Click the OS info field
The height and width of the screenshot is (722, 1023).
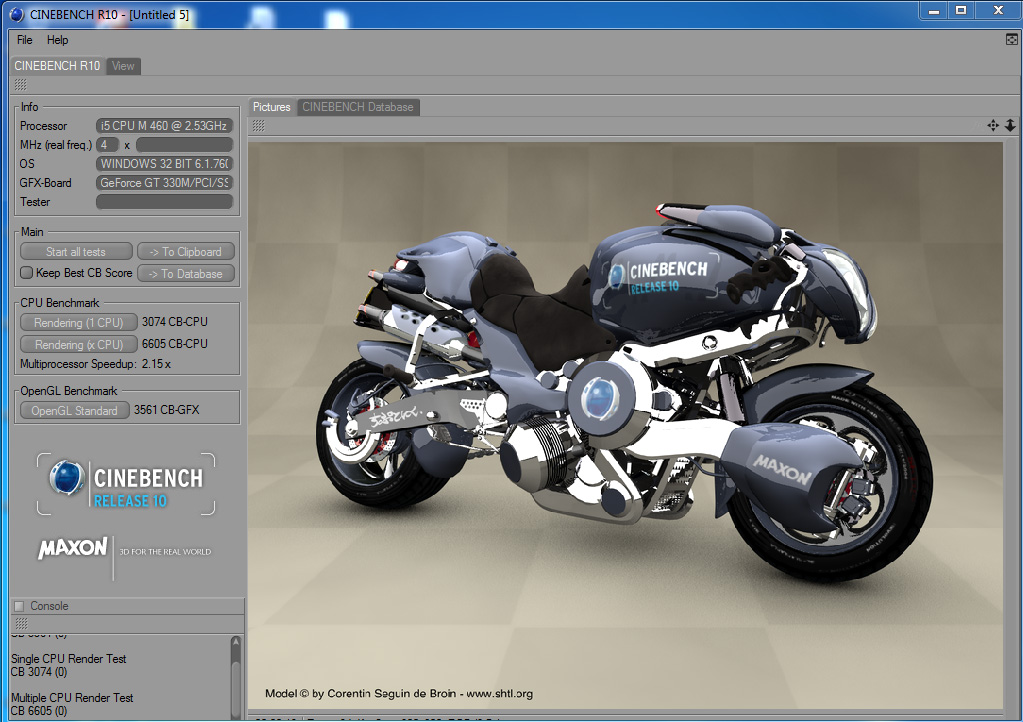click(x=164, y=164)
